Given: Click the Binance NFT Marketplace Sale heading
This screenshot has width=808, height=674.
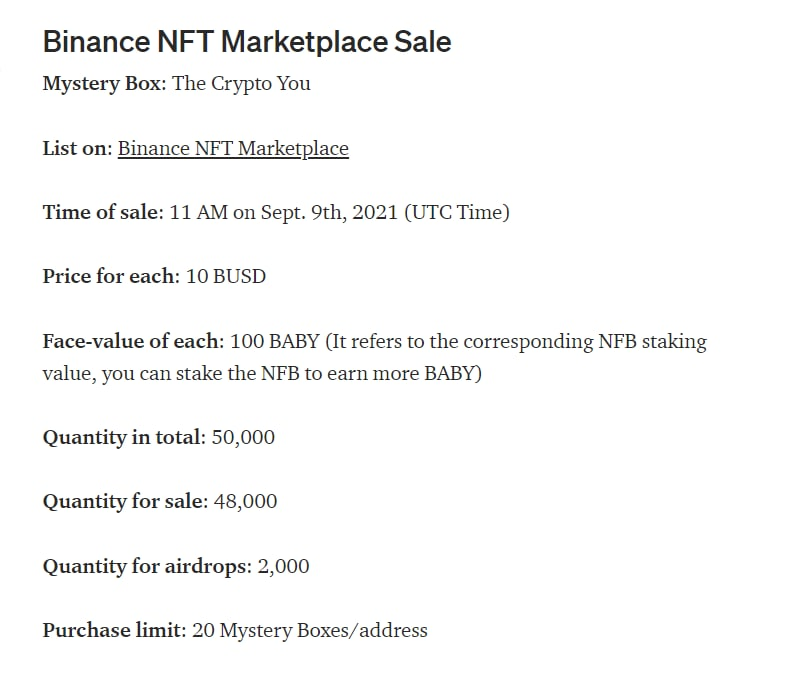Looking at the screenshot, I should point(247,41).
